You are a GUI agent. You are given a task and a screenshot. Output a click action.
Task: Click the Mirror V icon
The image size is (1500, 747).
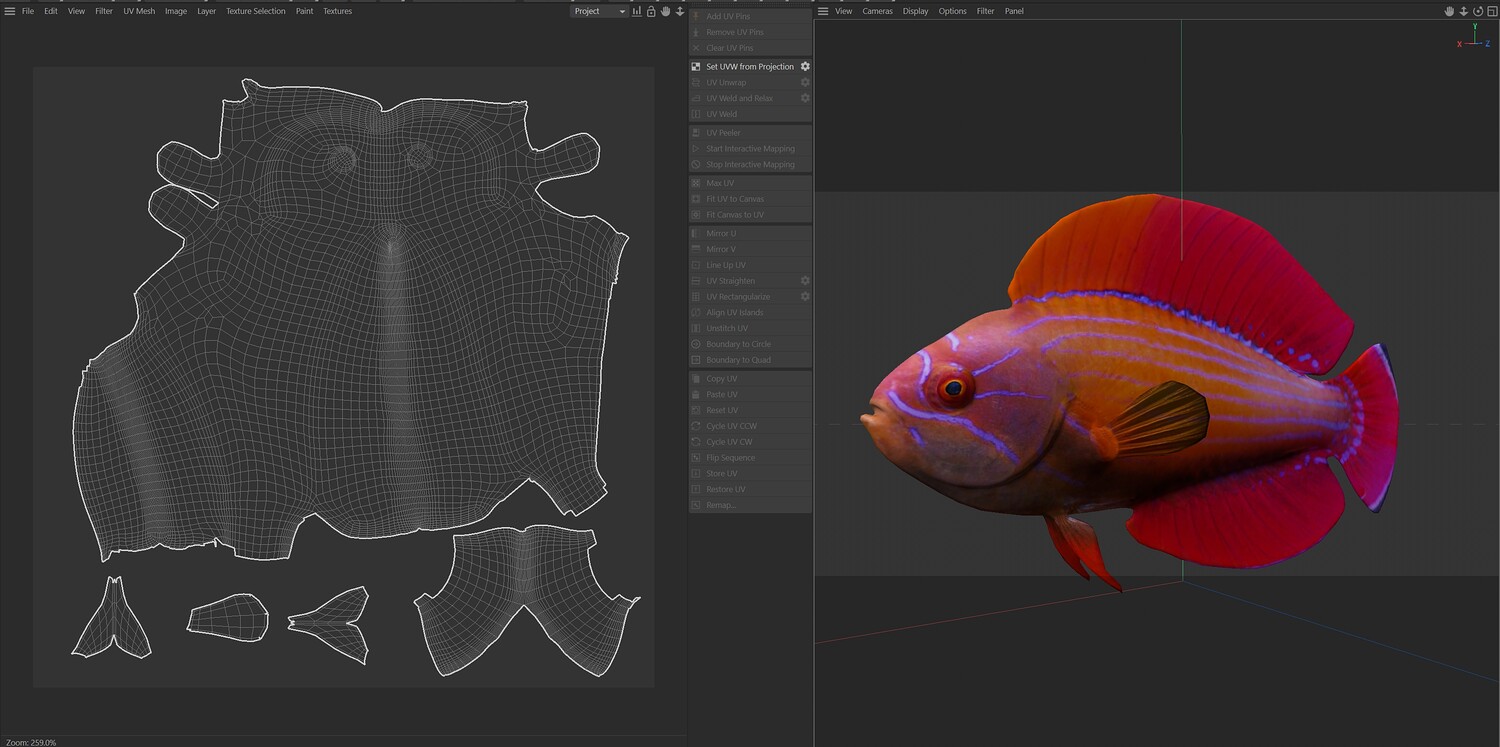[x=696, y=249]
